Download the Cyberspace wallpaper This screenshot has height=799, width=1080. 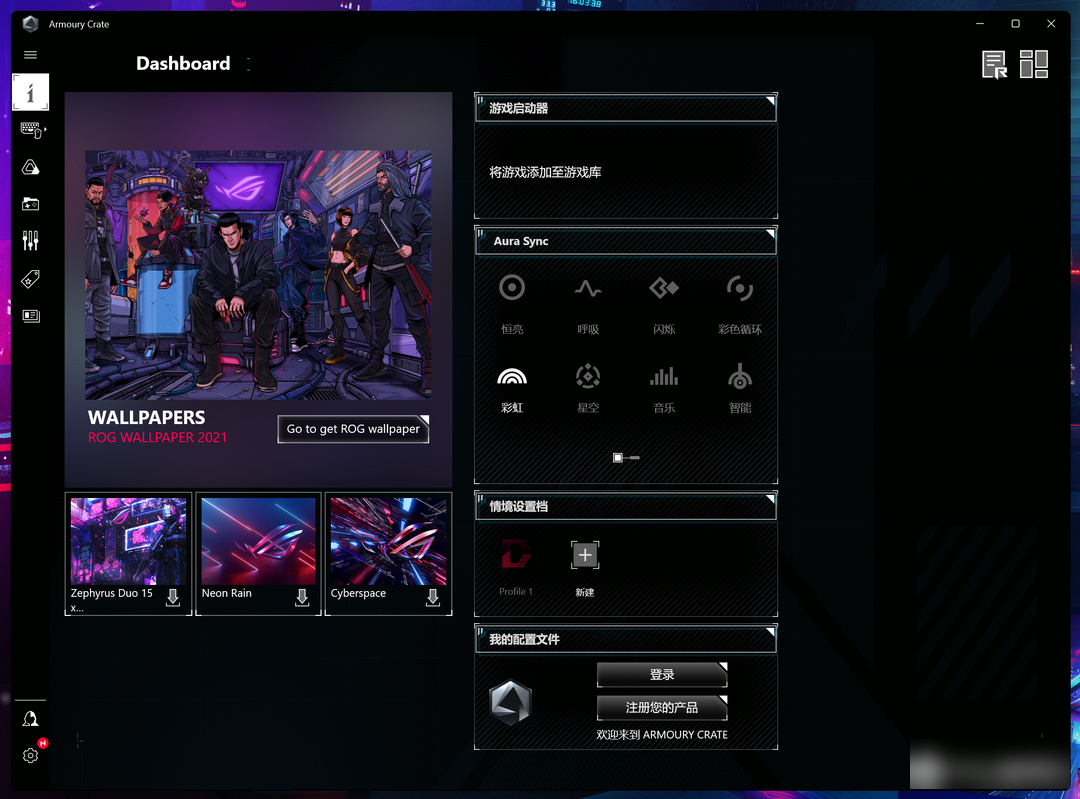[x=433, y=597]
